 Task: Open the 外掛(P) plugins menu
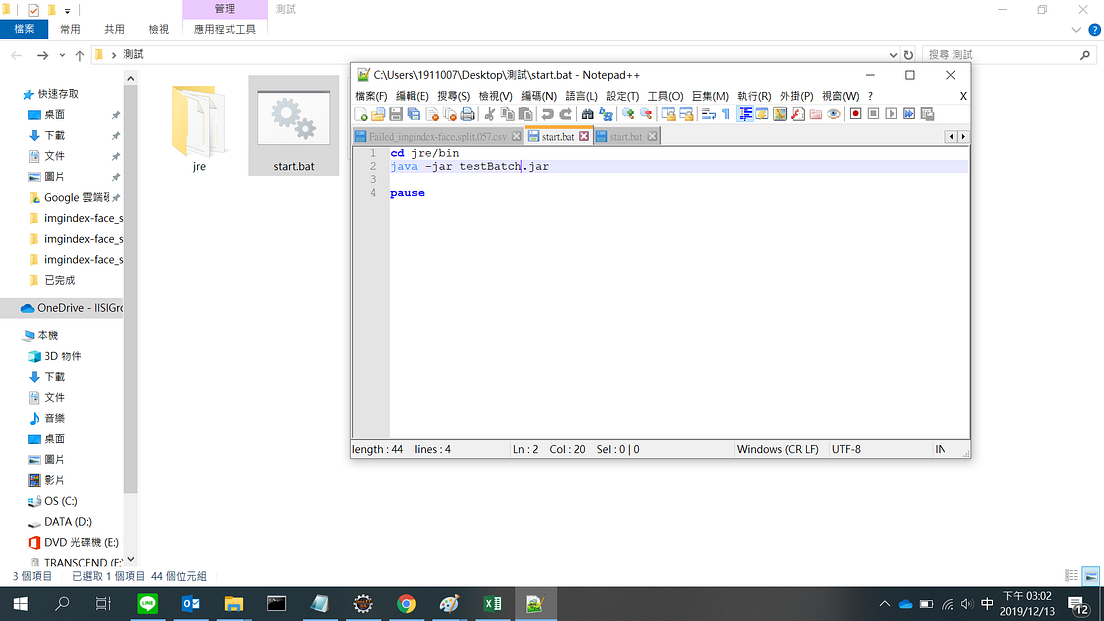pos(796,96)
